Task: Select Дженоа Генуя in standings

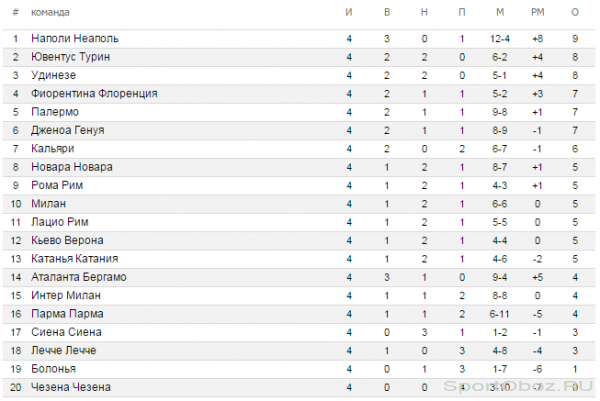Action: pyautogui.click(x=68, y=130)
